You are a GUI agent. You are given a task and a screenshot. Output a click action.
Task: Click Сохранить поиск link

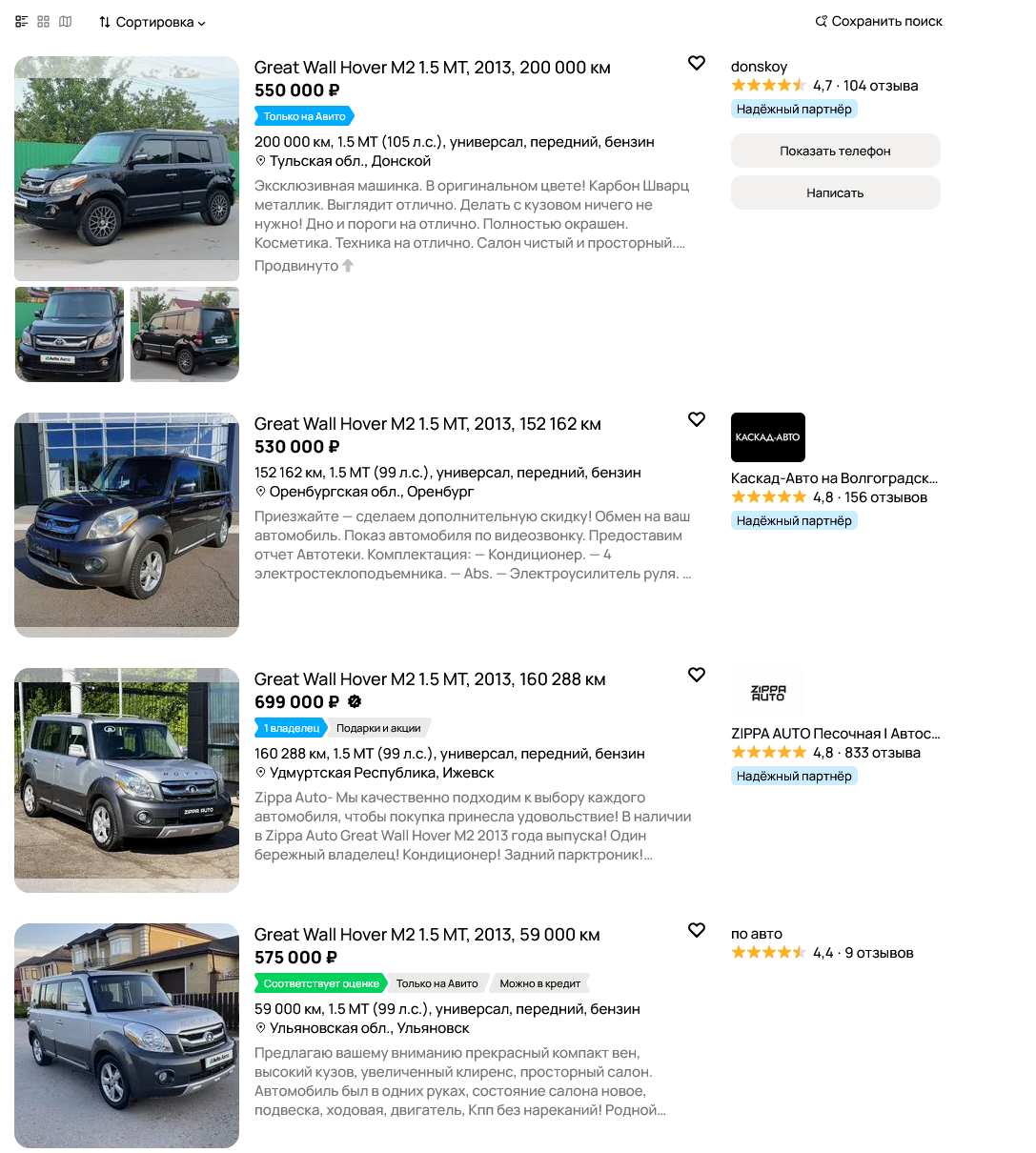pyautogui.click(x=879, y=21)
